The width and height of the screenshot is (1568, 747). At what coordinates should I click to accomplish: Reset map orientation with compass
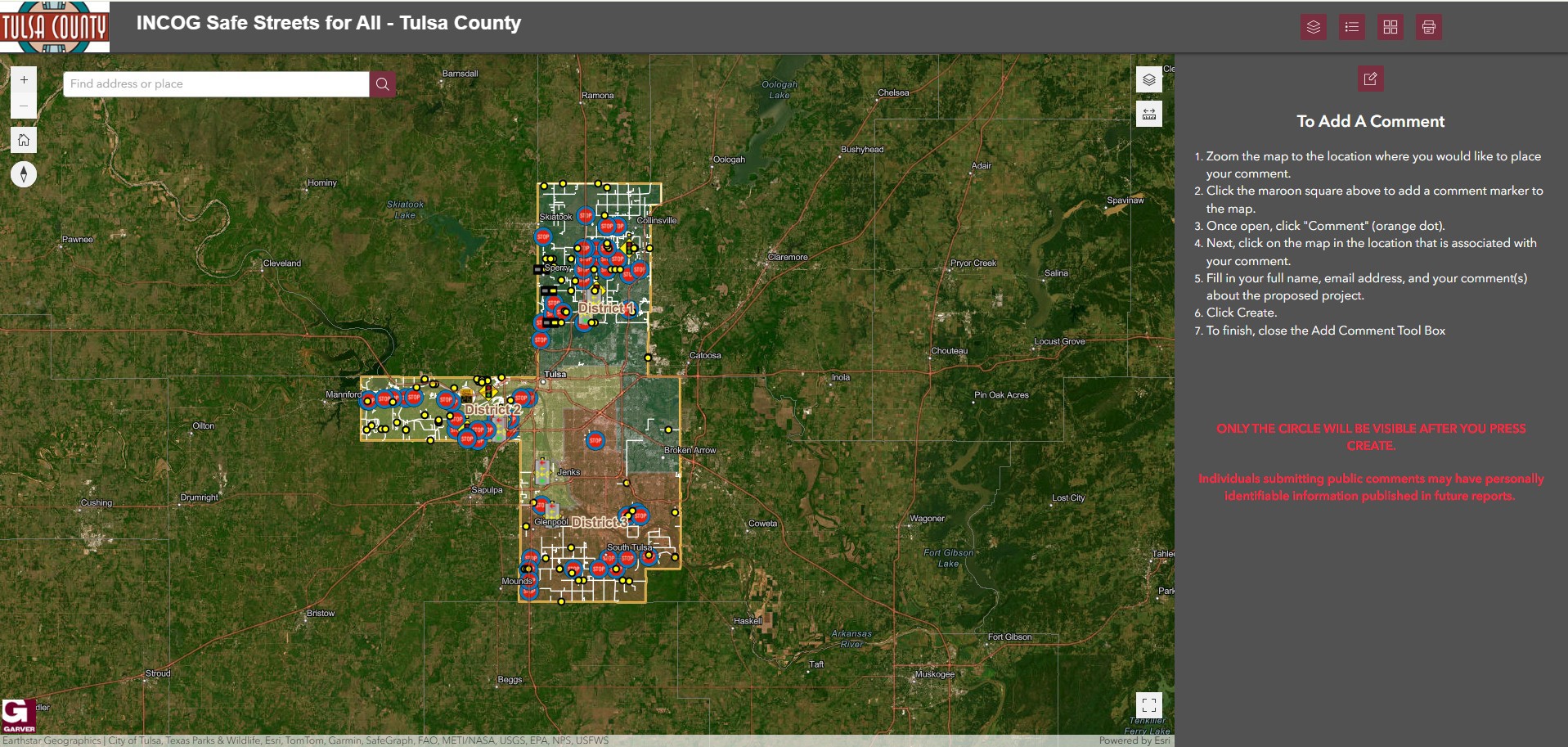coord(24,174)
